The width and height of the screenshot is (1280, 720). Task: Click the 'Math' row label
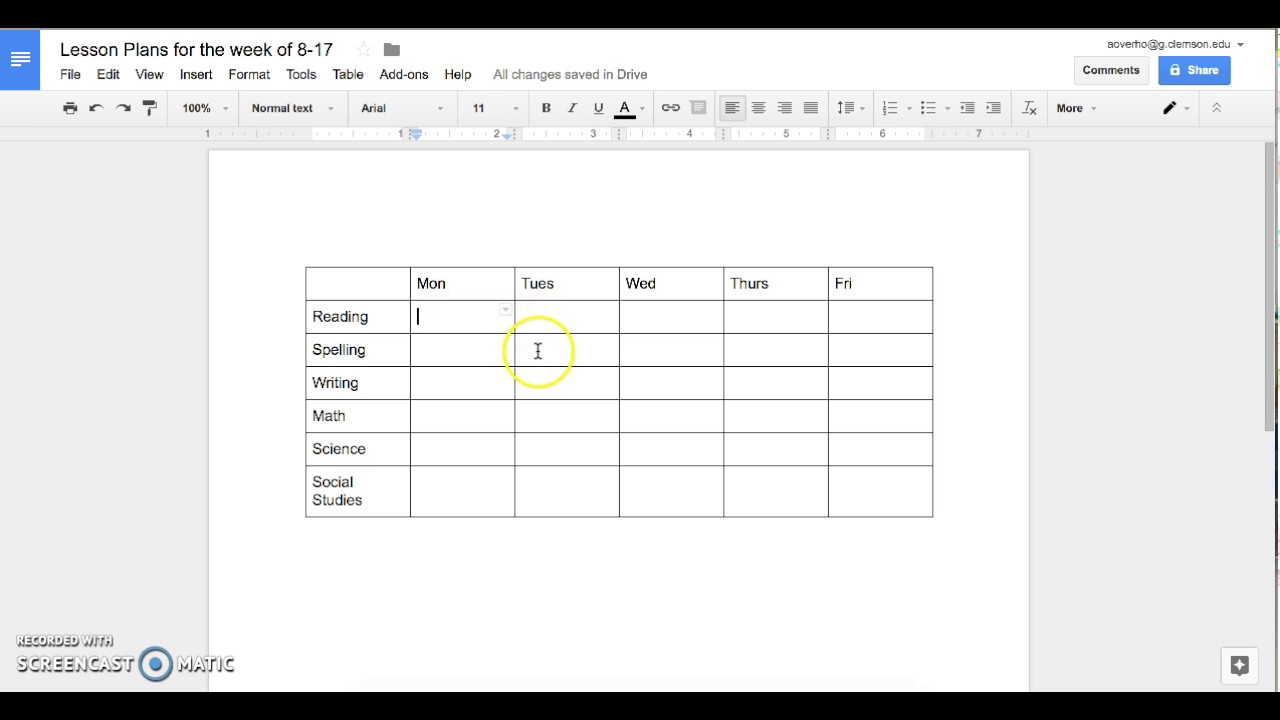[329, 416]
